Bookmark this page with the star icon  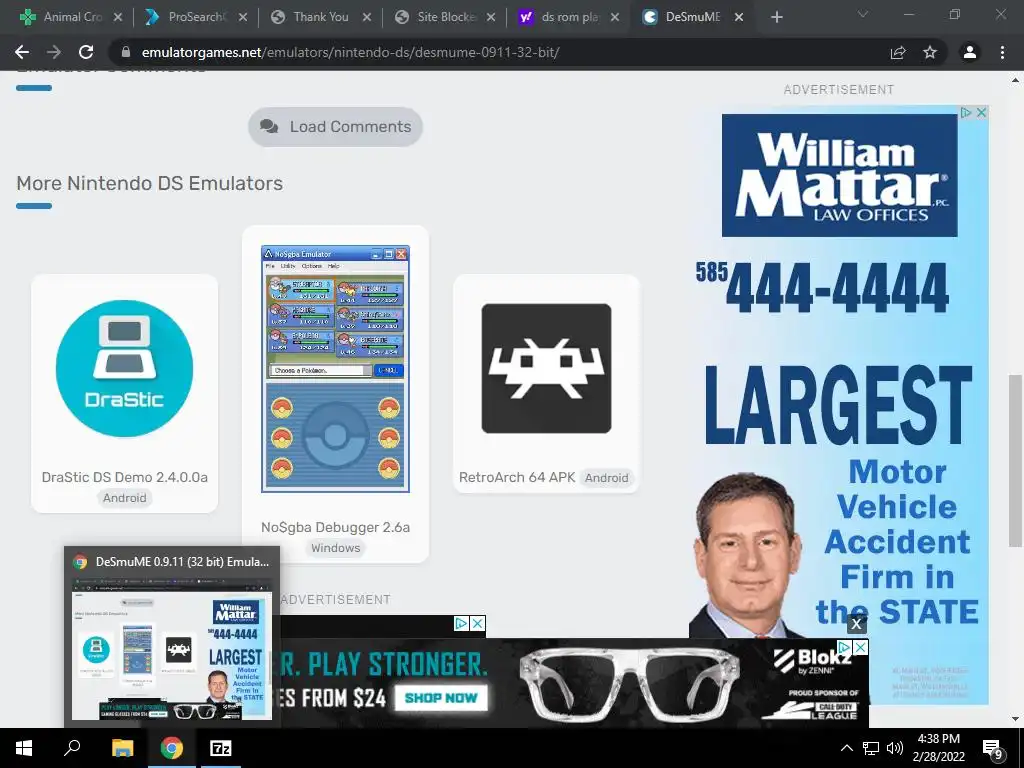point(930,52)
